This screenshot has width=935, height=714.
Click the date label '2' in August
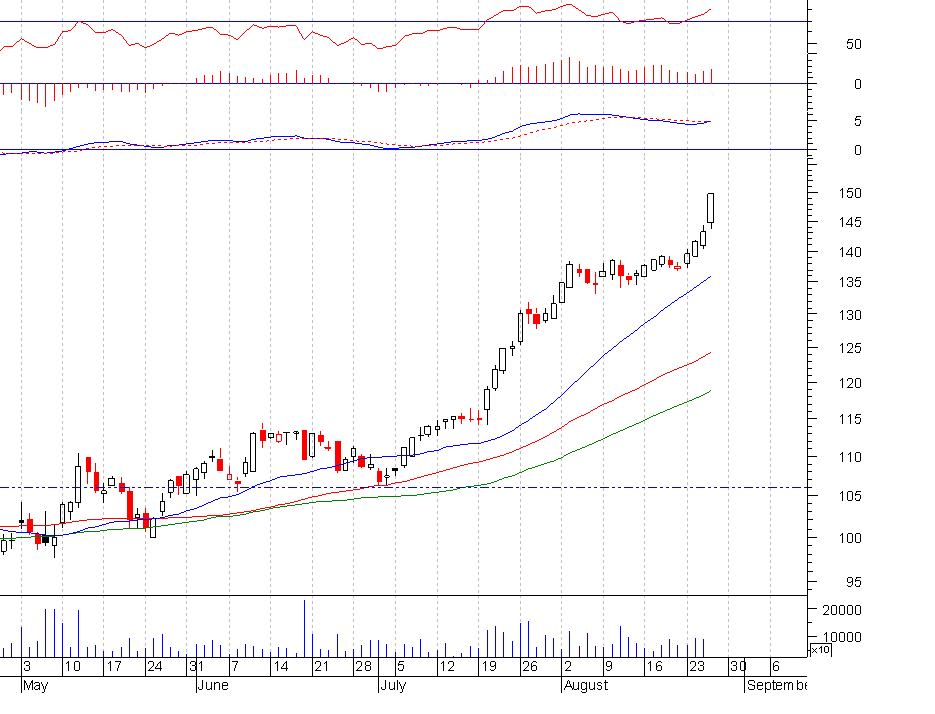click(568, 666)
